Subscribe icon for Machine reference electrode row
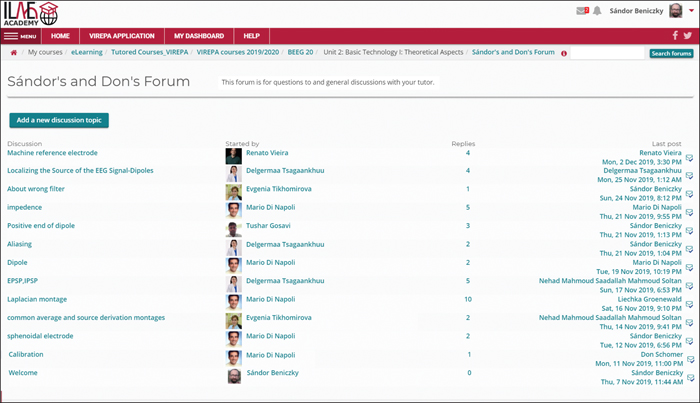 pyautogui.click(x=689, y=158)
